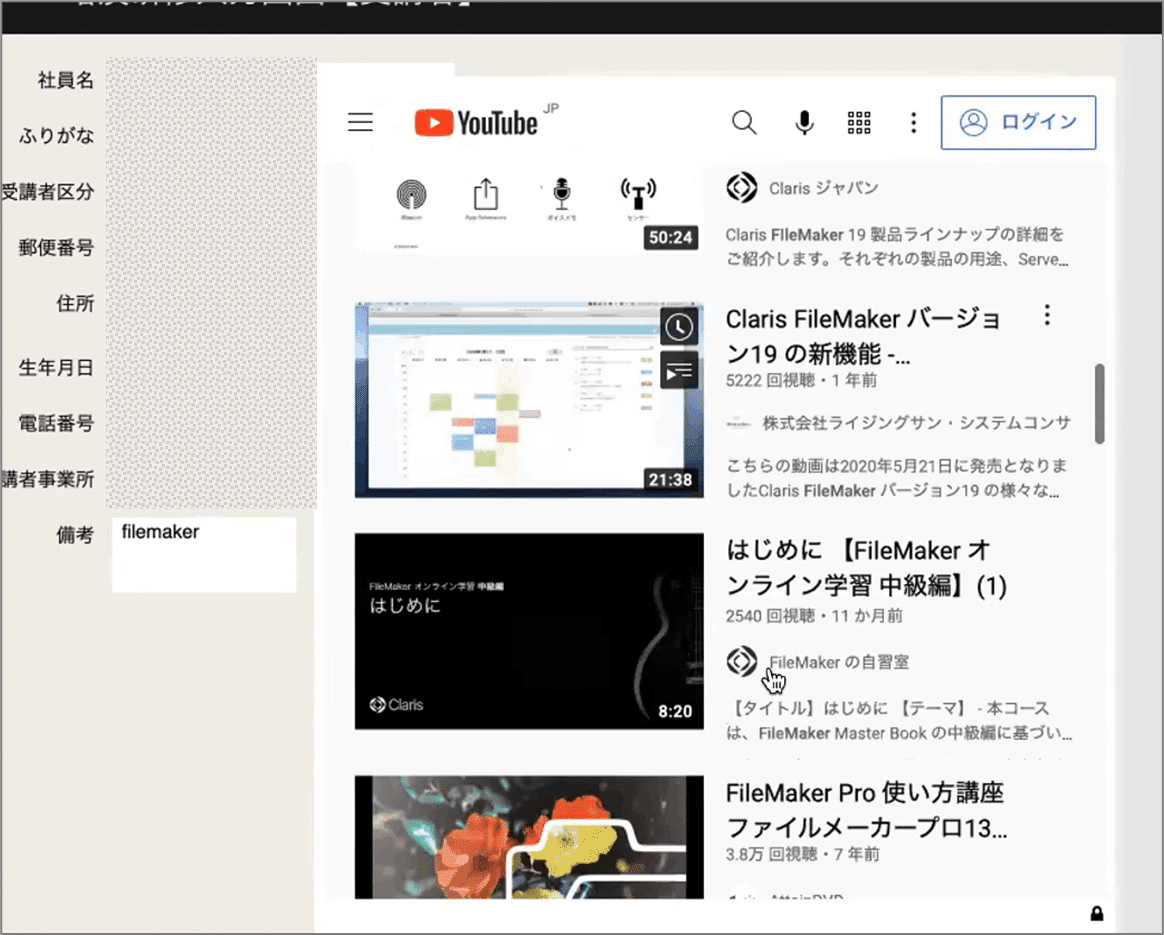Open the YouTube hamburger guide menu

pyautogui.click(x=361, y=122)
